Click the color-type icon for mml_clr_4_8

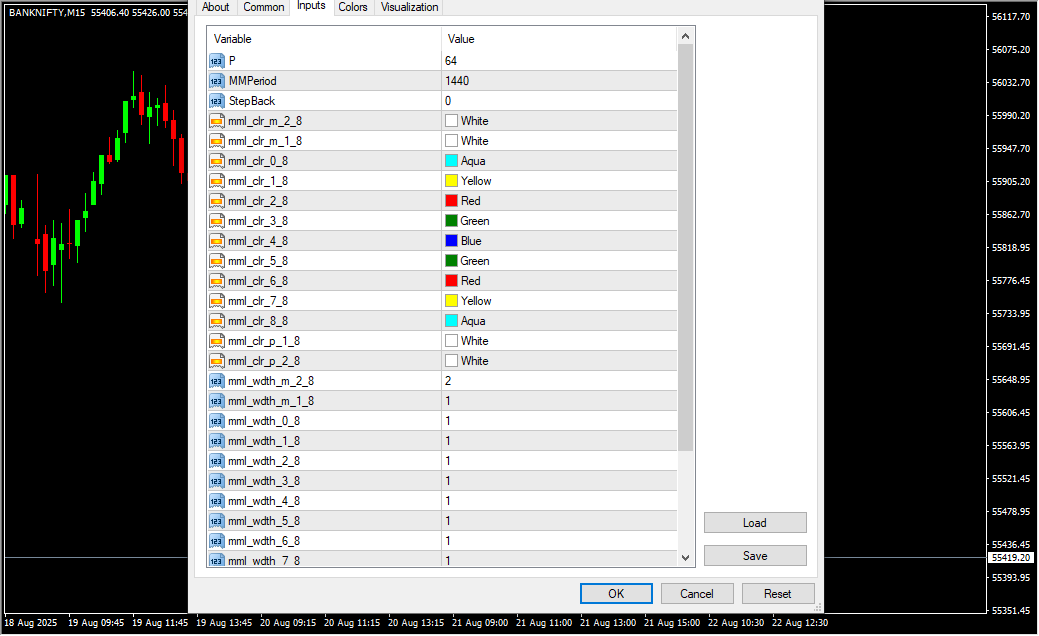tap(216, 241)
